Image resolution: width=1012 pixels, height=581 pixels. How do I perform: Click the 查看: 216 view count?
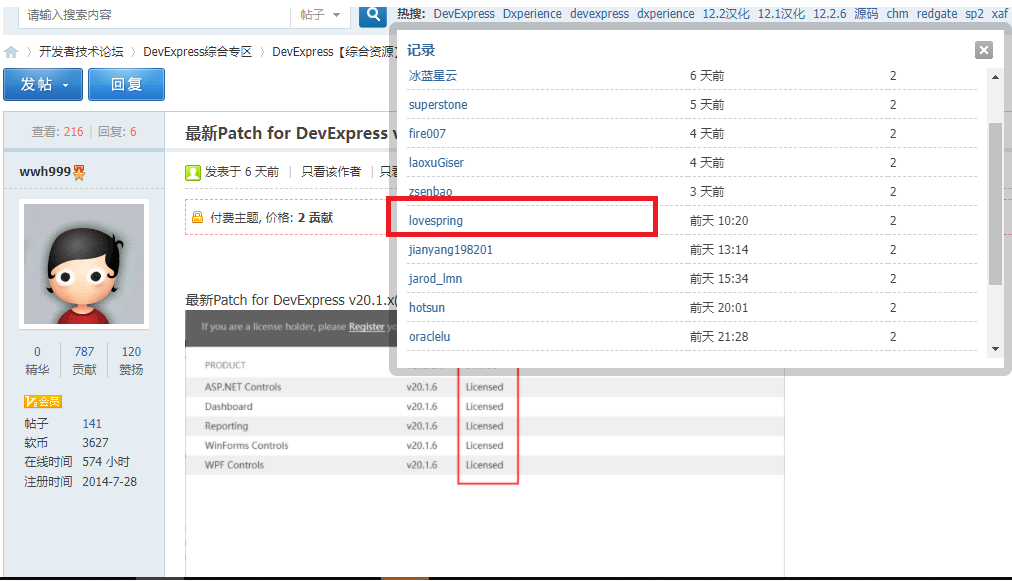coord(57,132)
